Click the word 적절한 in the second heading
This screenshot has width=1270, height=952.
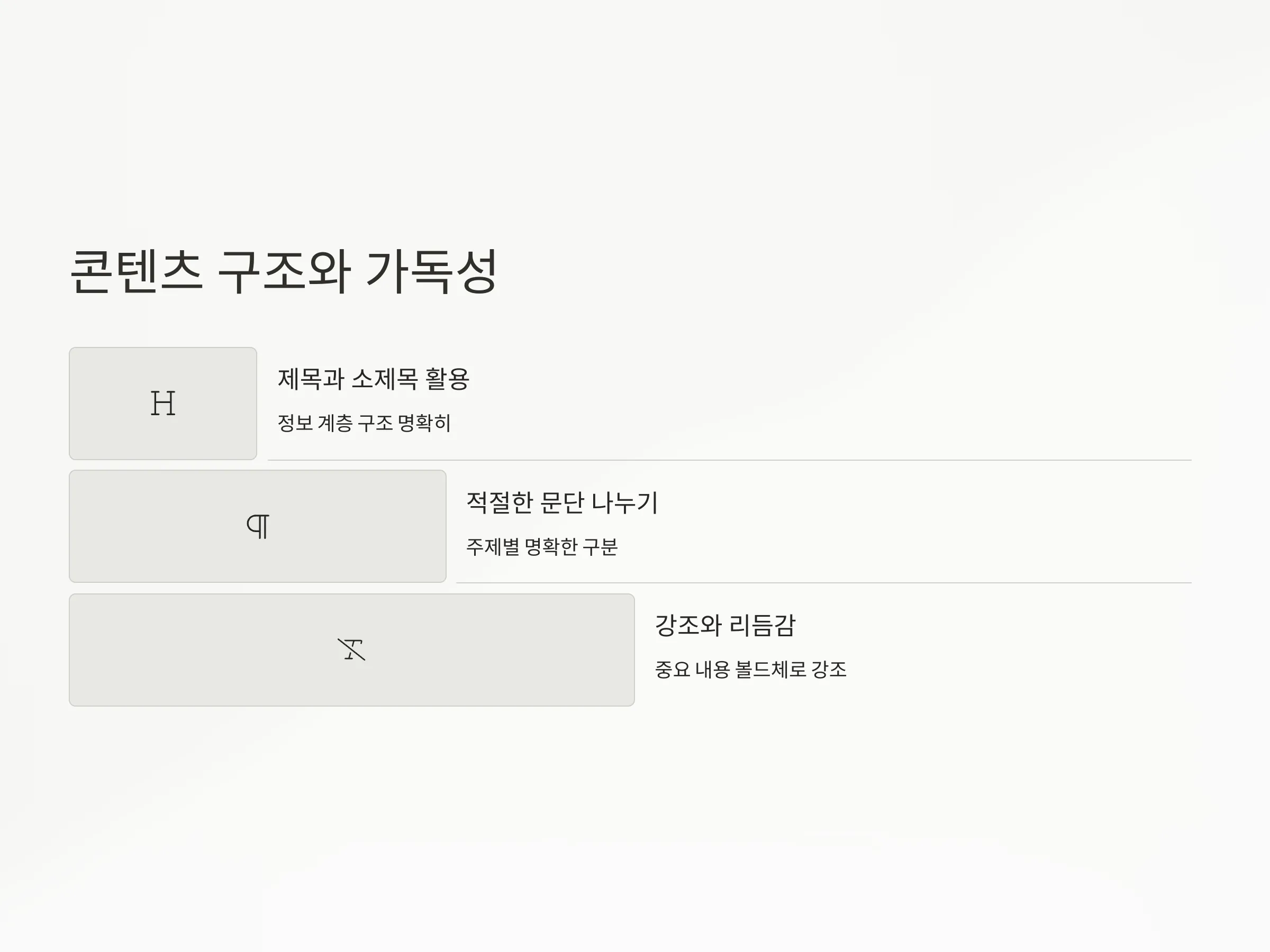[x=500, y=502]
